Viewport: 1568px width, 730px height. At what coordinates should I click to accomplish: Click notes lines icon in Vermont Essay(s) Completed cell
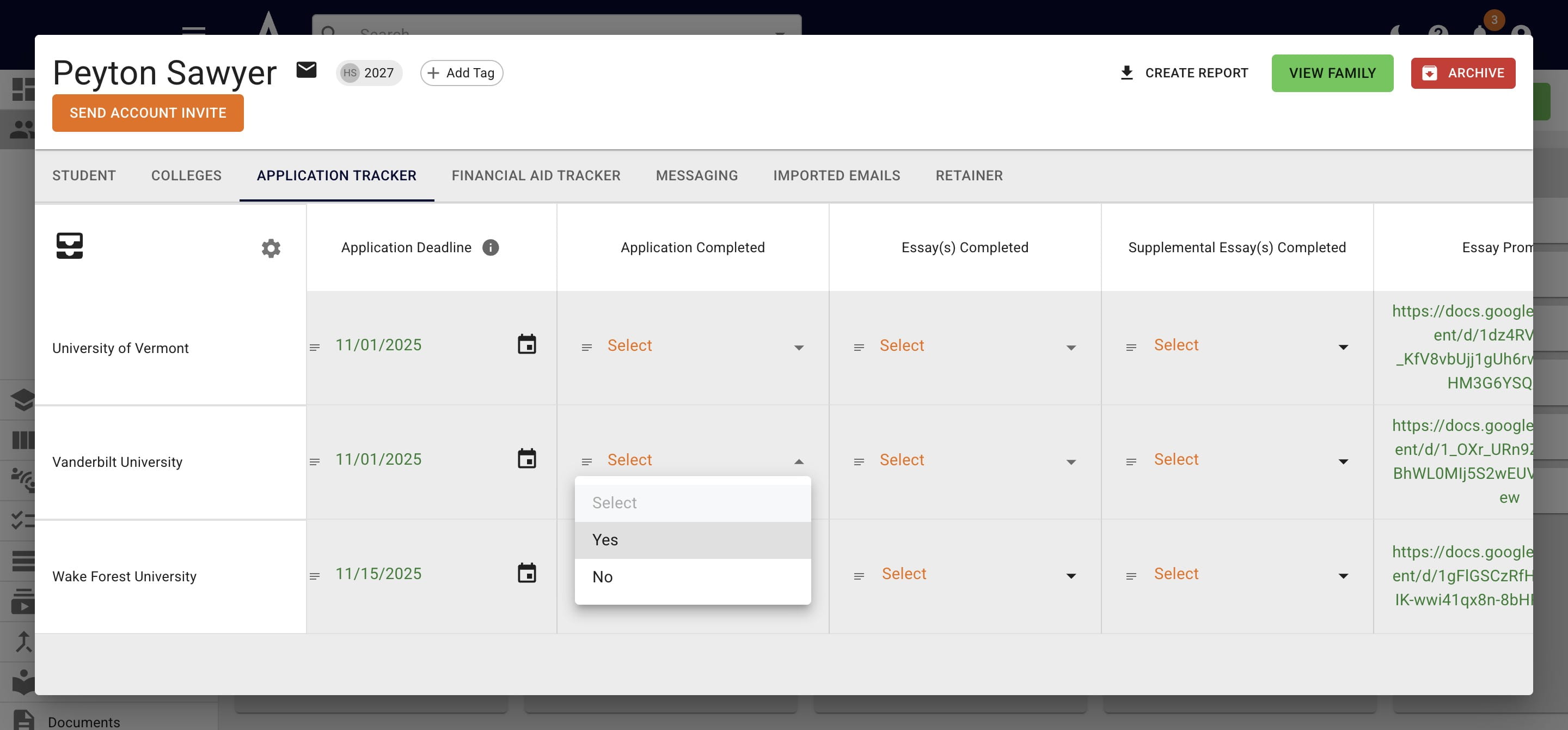click(x=859, y=347)
